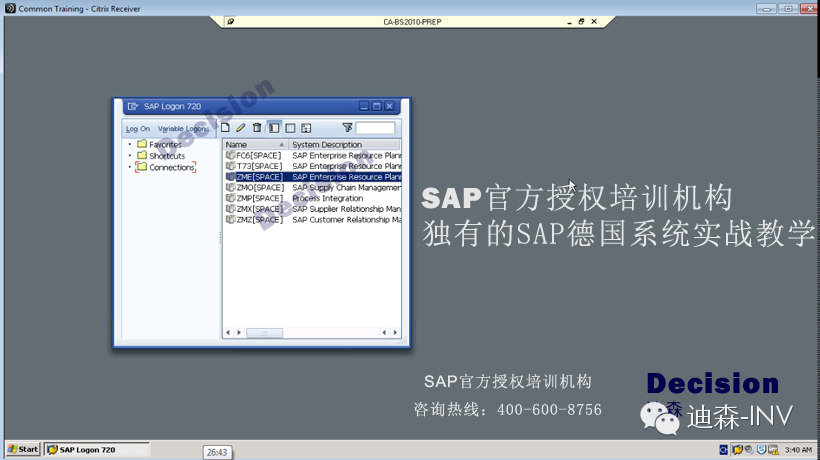Click the filter funnel icon
This screenshot has width=820, height=460.
[x=347, y=127]
